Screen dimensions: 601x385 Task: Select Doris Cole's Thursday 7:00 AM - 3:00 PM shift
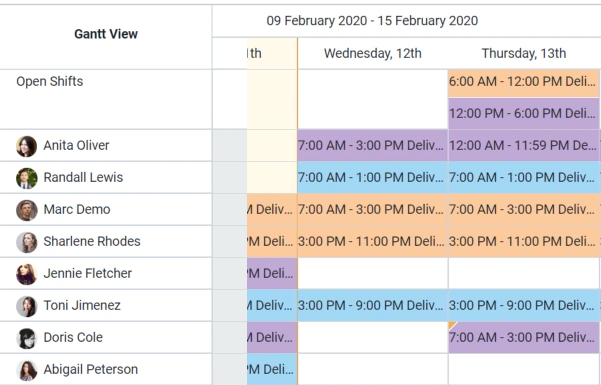(x=524, y=337)
